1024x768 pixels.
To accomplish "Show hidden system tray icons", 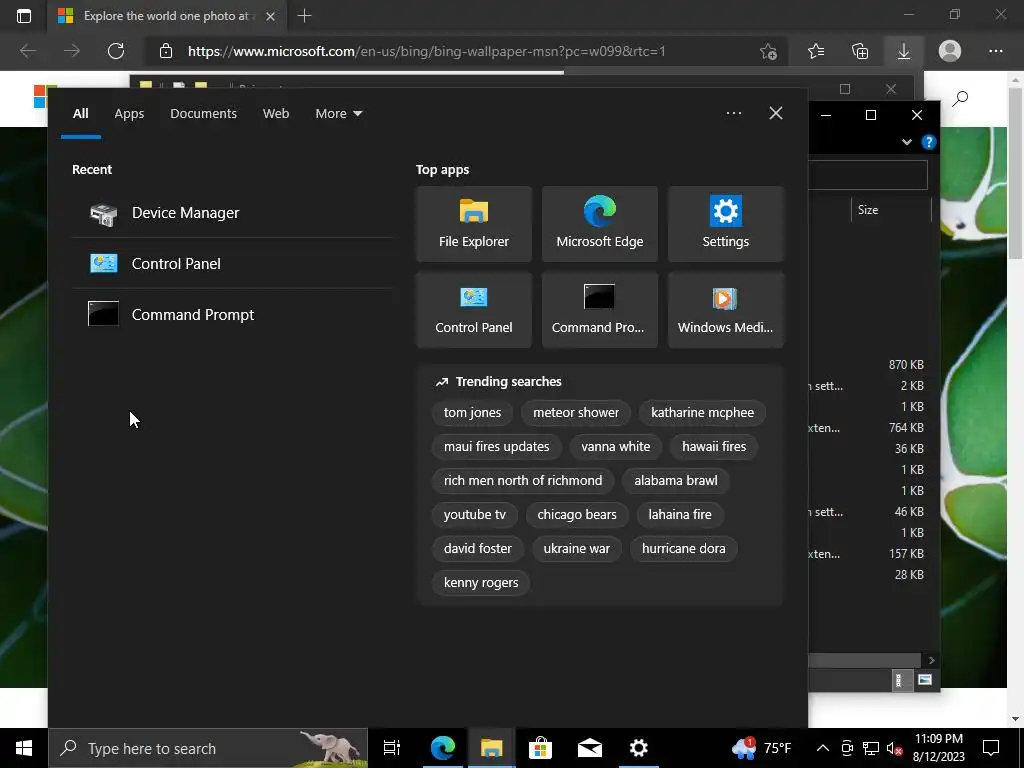I will tap(823, 748).
